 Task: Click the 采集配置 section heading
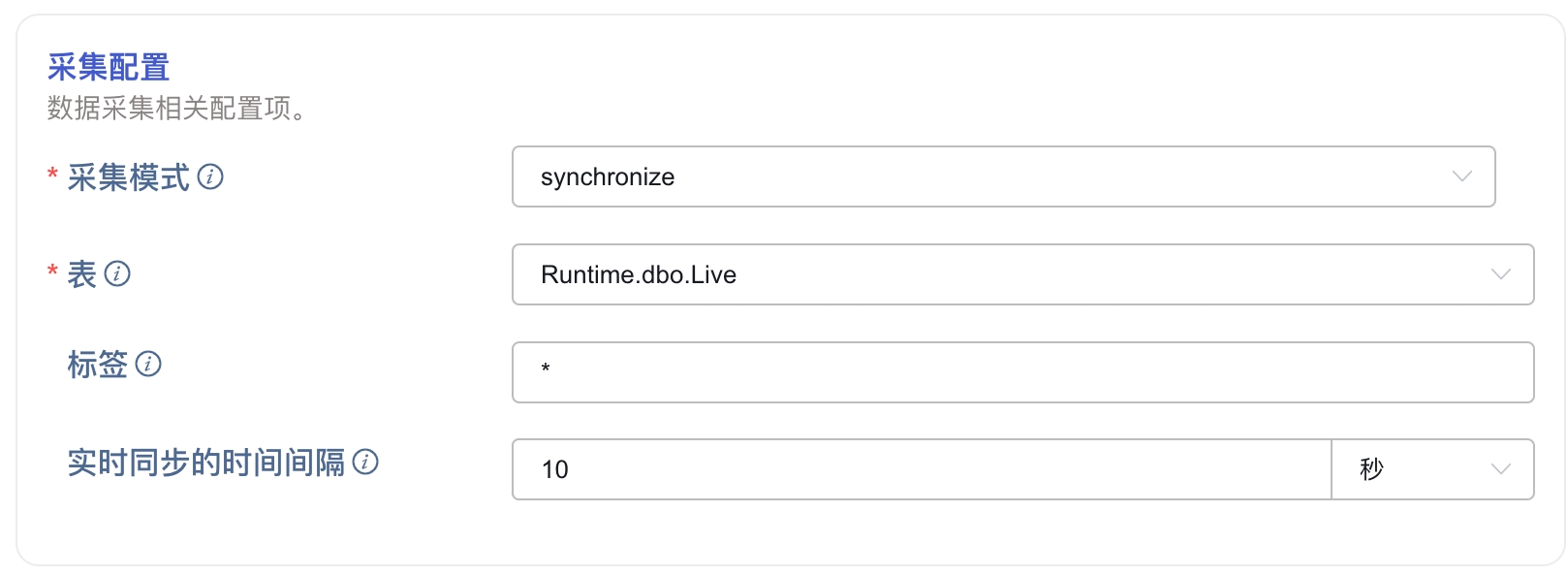[x=109, y=67]
